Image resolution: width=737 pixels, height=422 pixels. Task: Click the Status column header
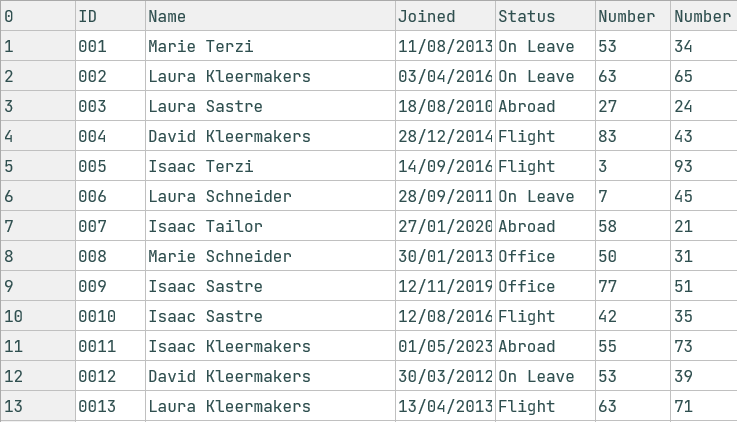[x=545, y=16]
